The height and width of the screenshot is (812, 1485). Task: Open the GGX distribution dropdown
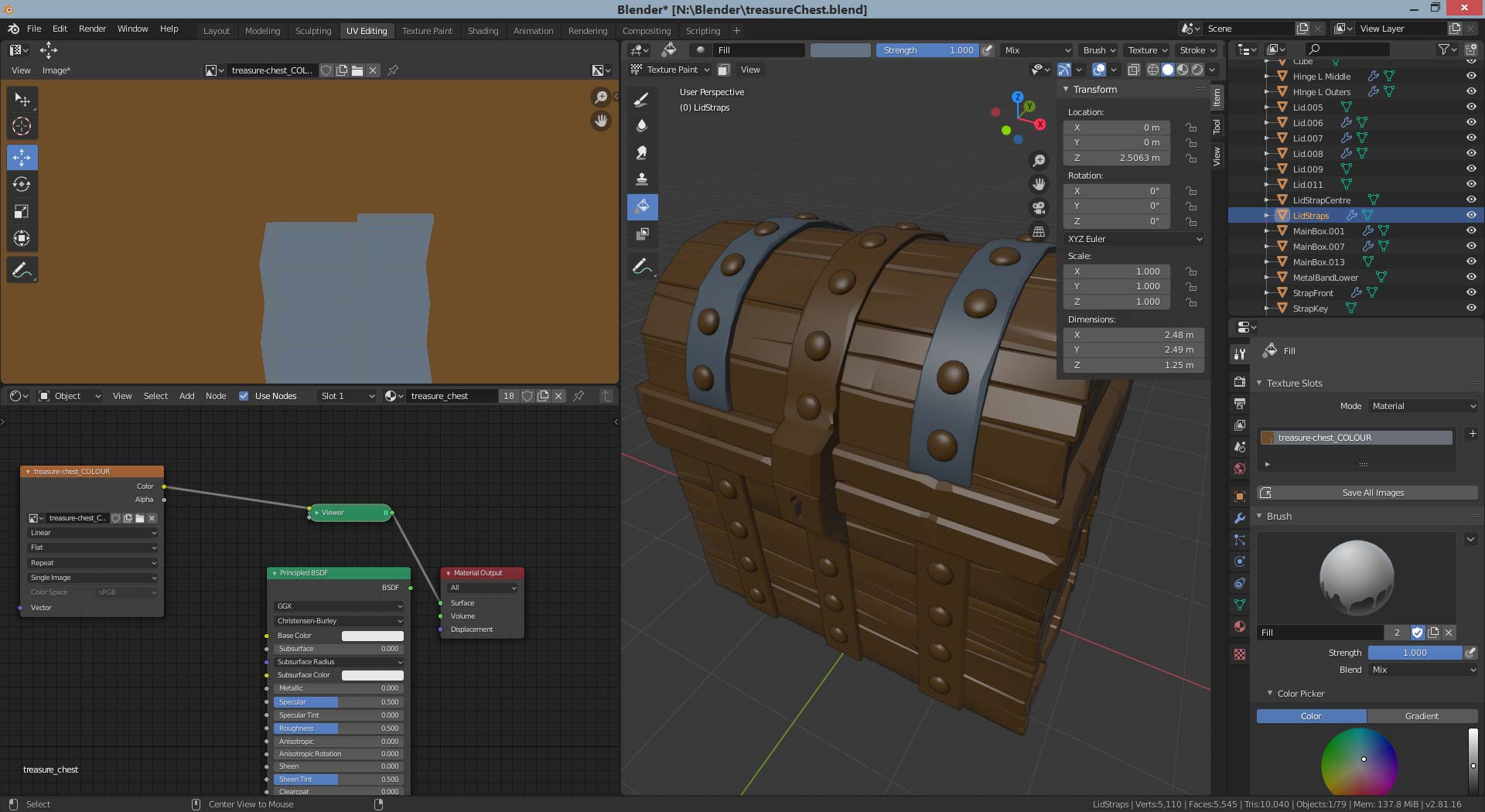click(x=338, y=606)
